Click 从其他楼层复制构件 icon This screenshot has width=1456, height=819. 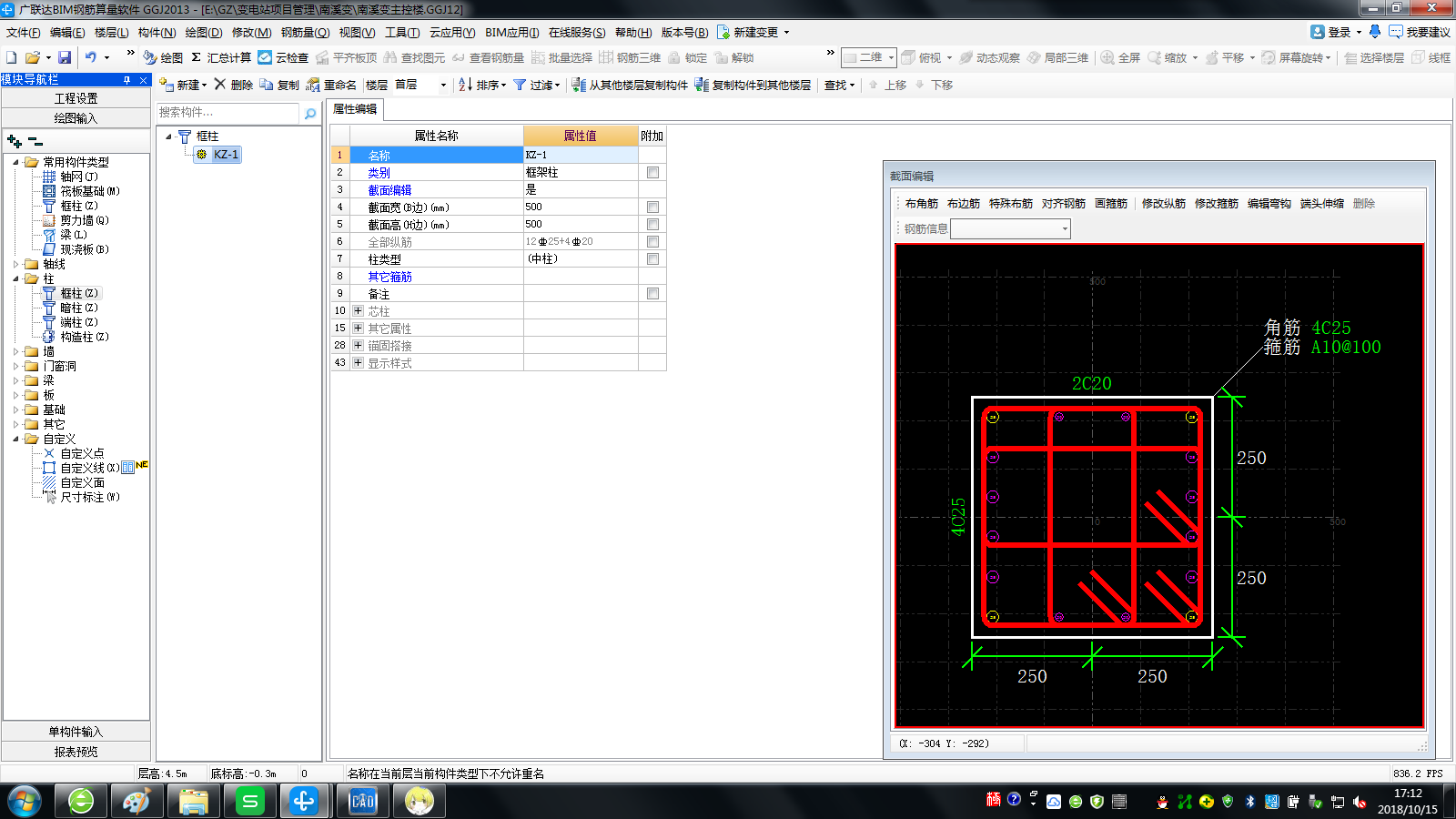pyautogui.click(x=629, y=85)
